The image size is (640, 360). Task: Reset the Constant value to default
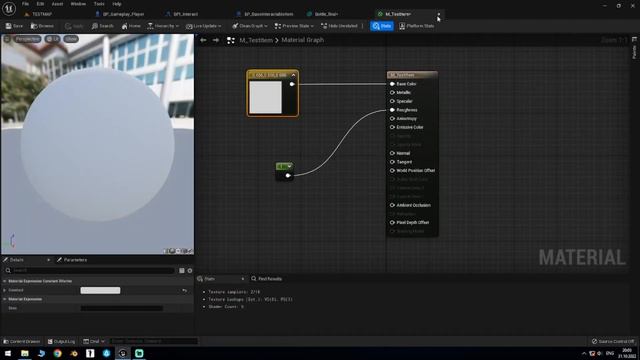[x=185, y=290]
